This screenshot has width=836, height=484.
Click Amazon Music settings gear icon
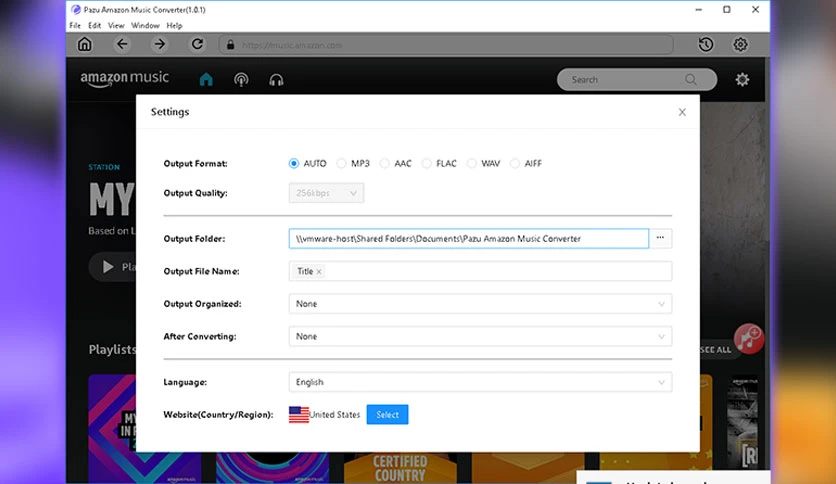tap(742, 79)
